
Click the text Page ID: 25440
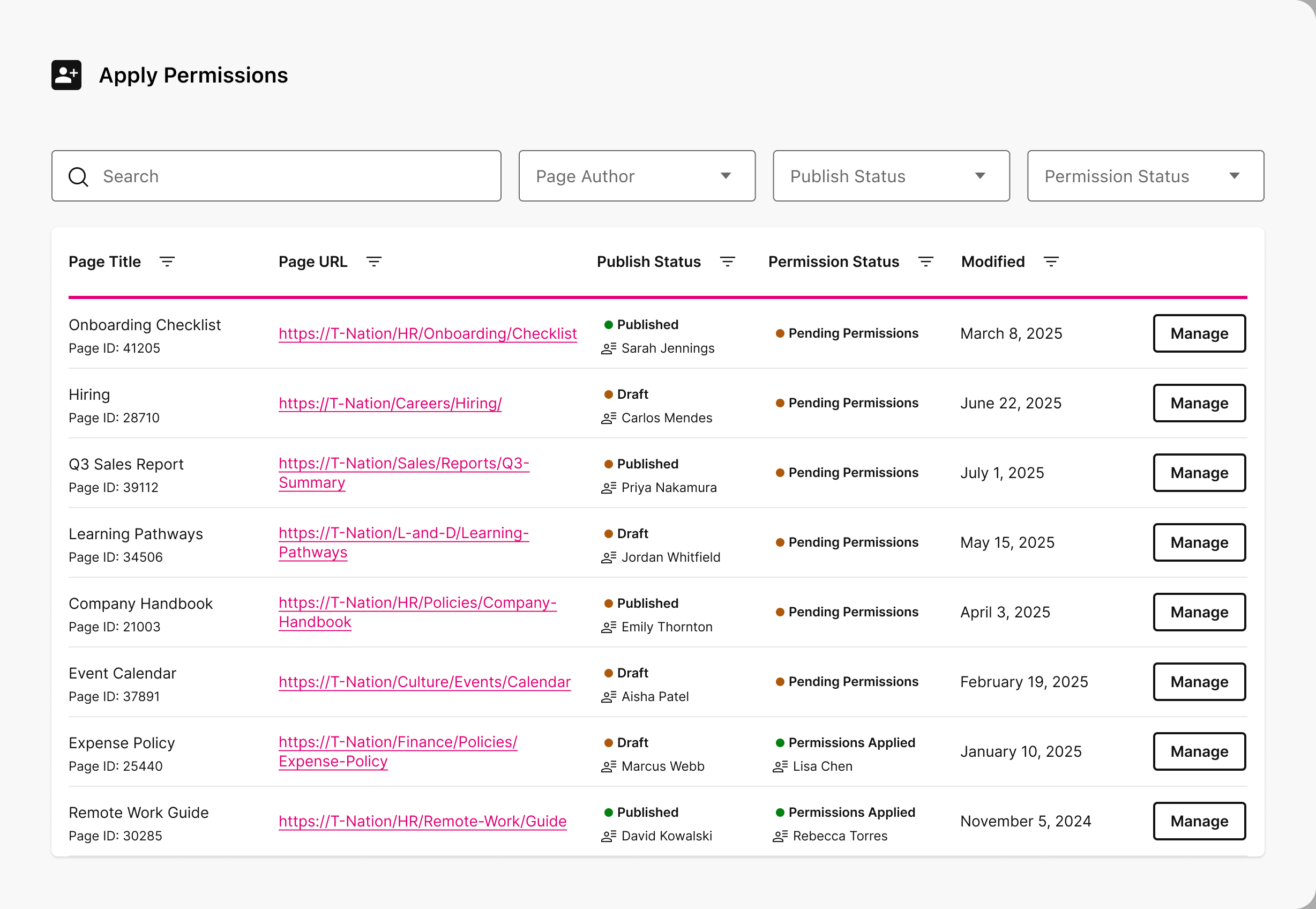[x=115, y=766]
